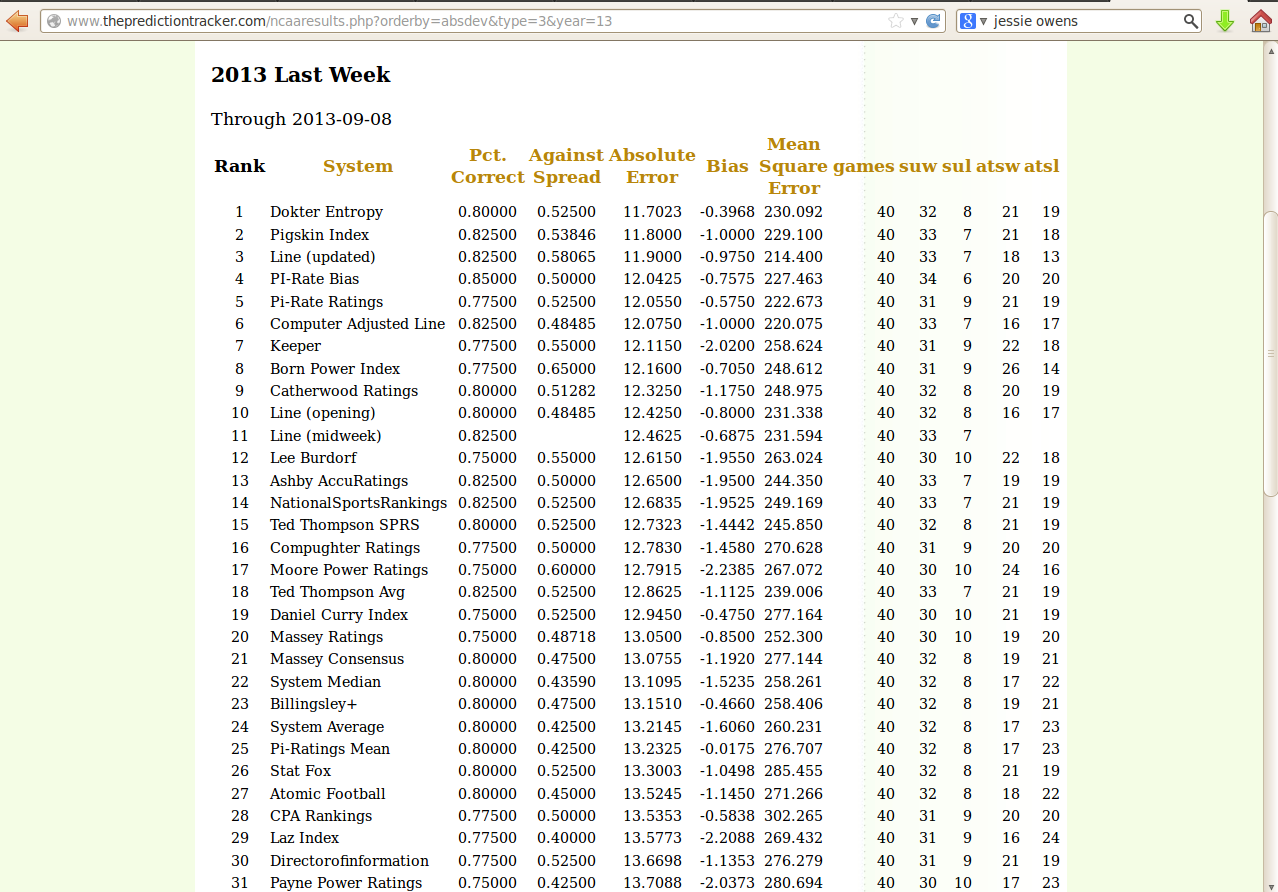This screenshot has height=892, width=1278.
Task: Click Line (midweek) entry
Action: pos(326,436)
